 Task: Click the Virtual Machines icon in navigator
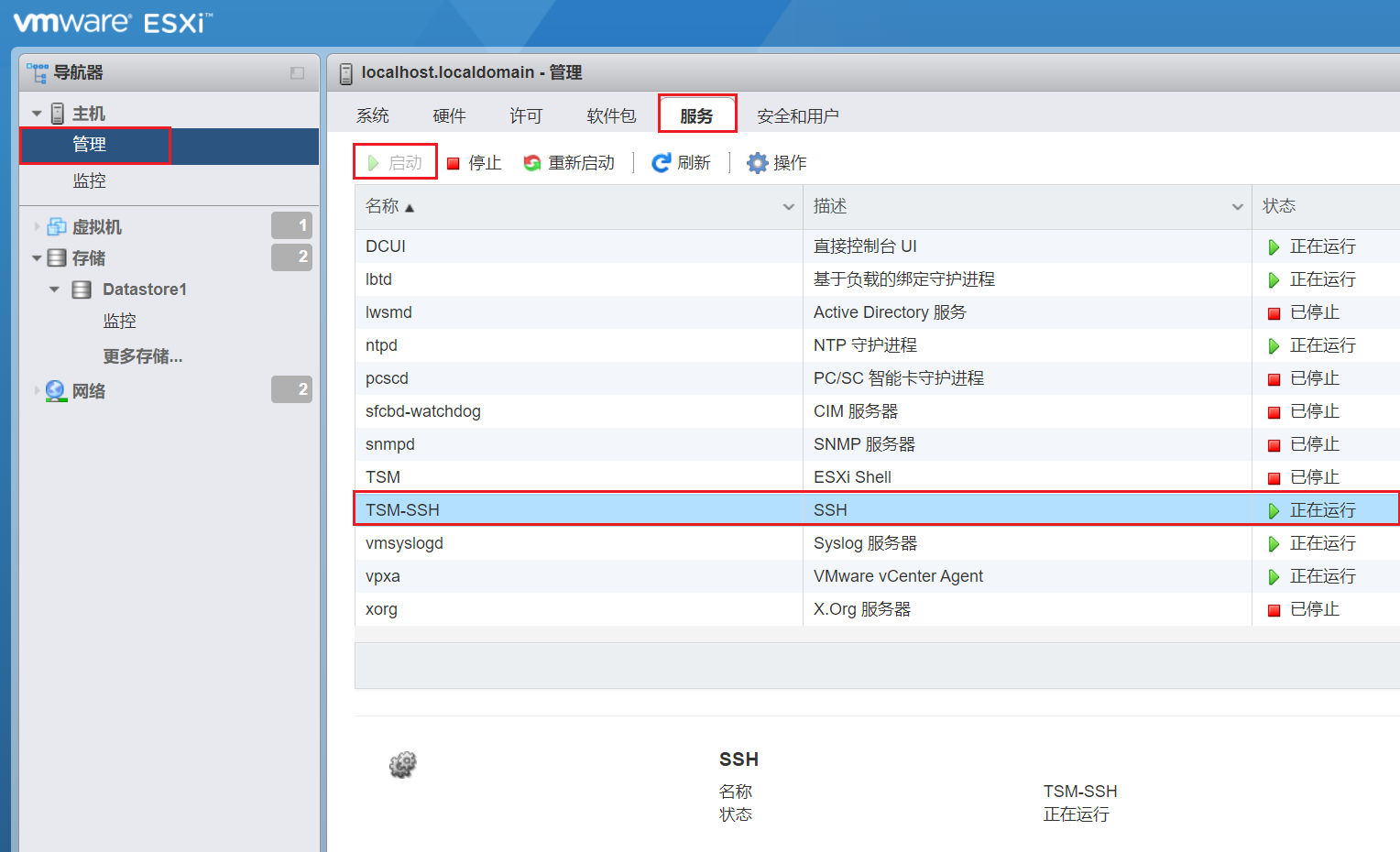click(57, 227)
